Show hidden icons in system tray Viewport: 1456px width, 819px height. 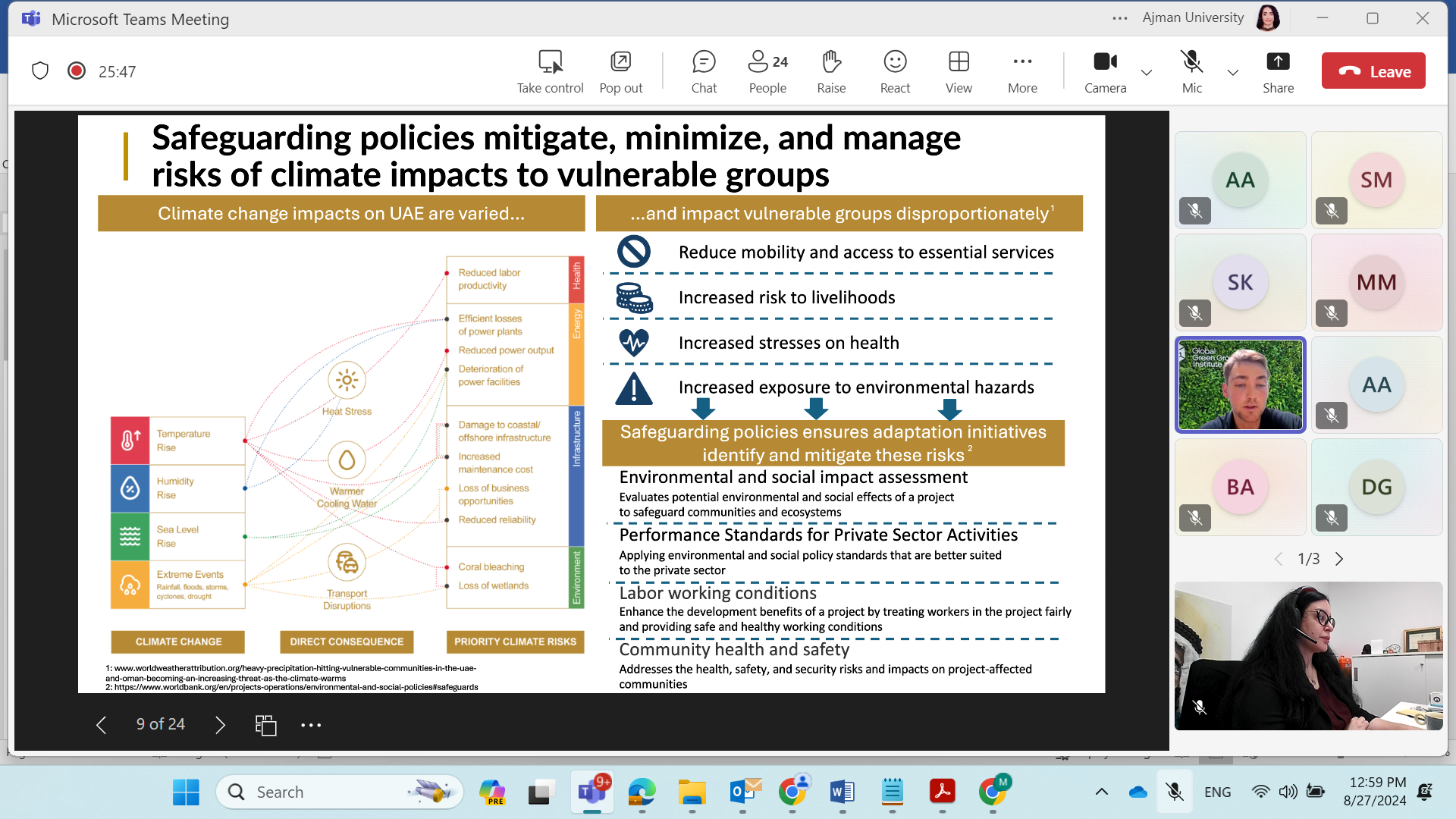[1101, 792]
